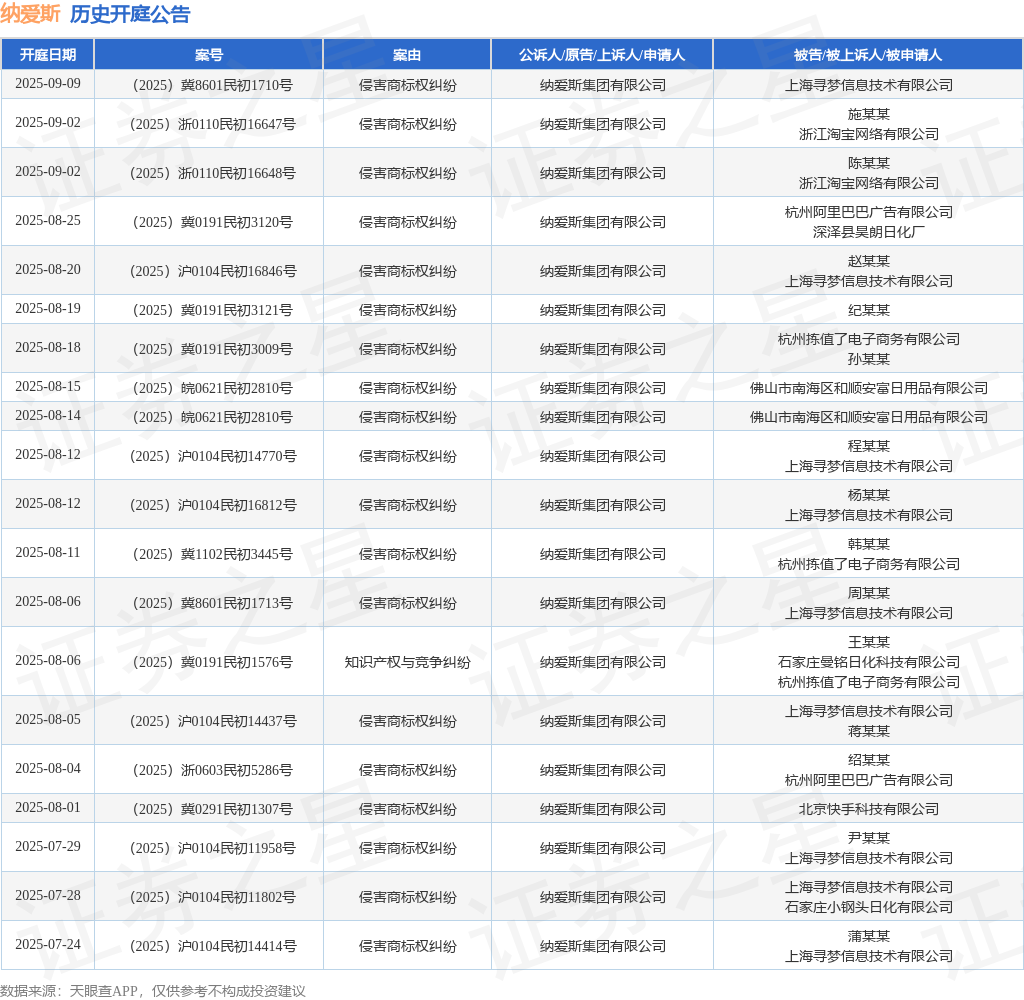Viewport: 1024px width, 1000px height.
Task: Click the 案号 column header
Action: tap(209, 55)
